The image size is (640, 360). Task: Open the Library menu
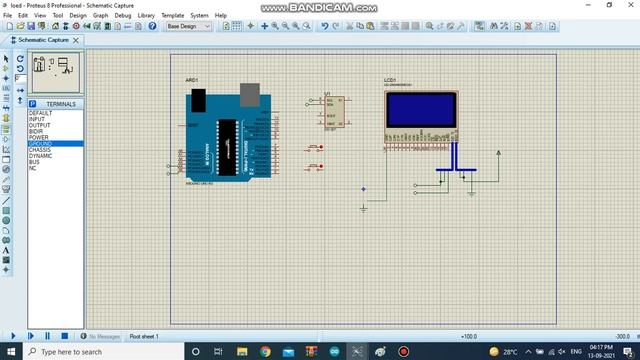tap(146, 16)
